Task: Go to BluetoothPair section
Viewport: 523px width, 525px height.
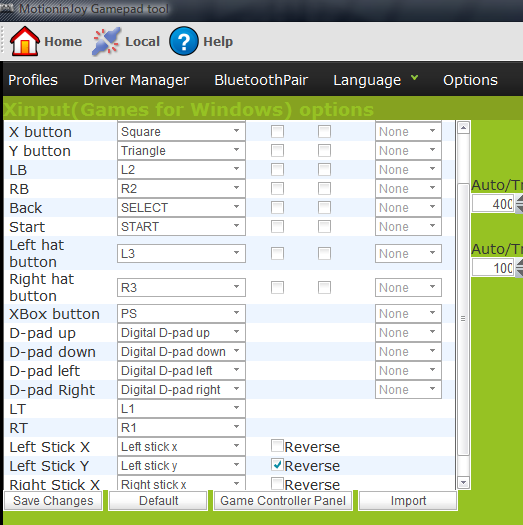Action: point(261,80)
